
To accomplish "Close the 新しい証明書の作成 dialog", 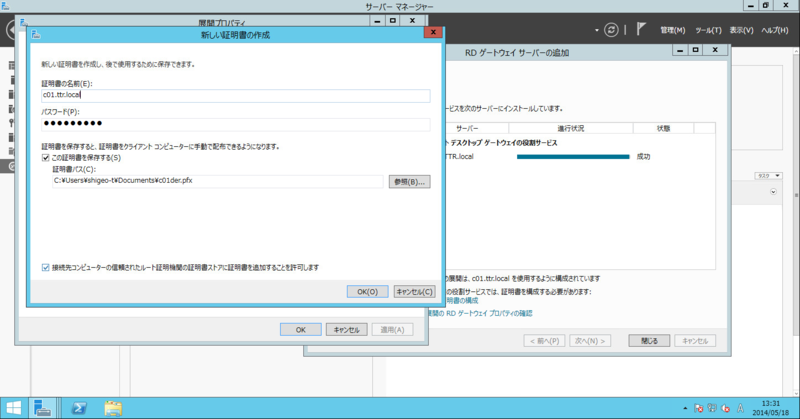I will point(433,32).
